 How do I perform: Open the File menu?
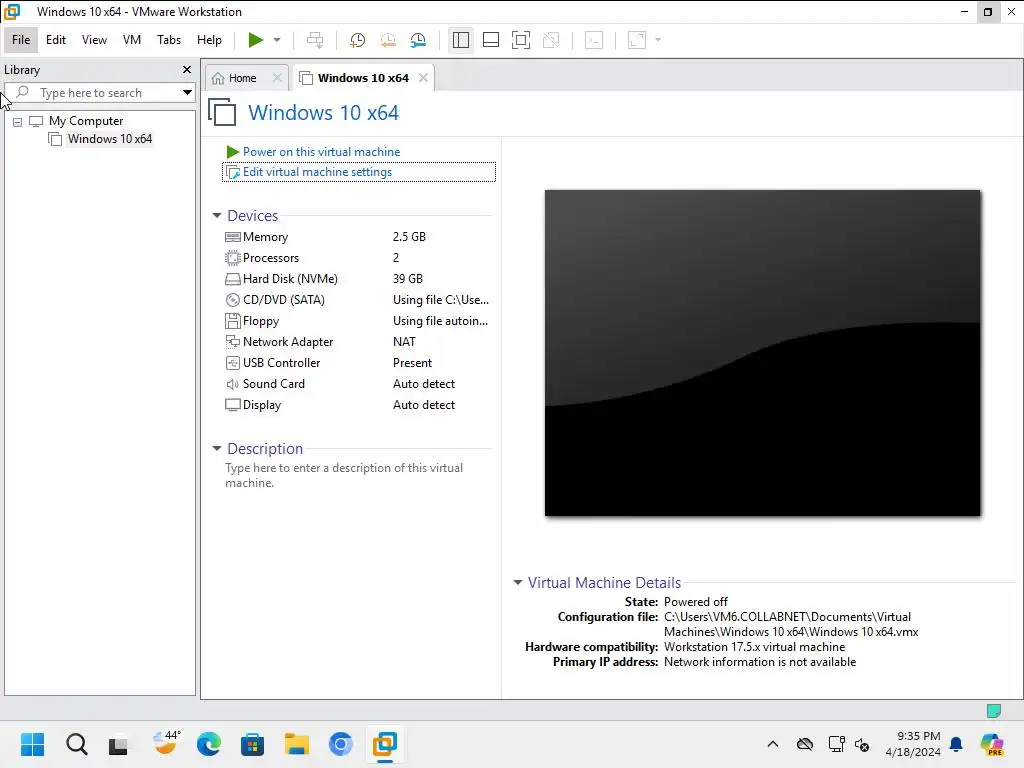coord(21,40)
